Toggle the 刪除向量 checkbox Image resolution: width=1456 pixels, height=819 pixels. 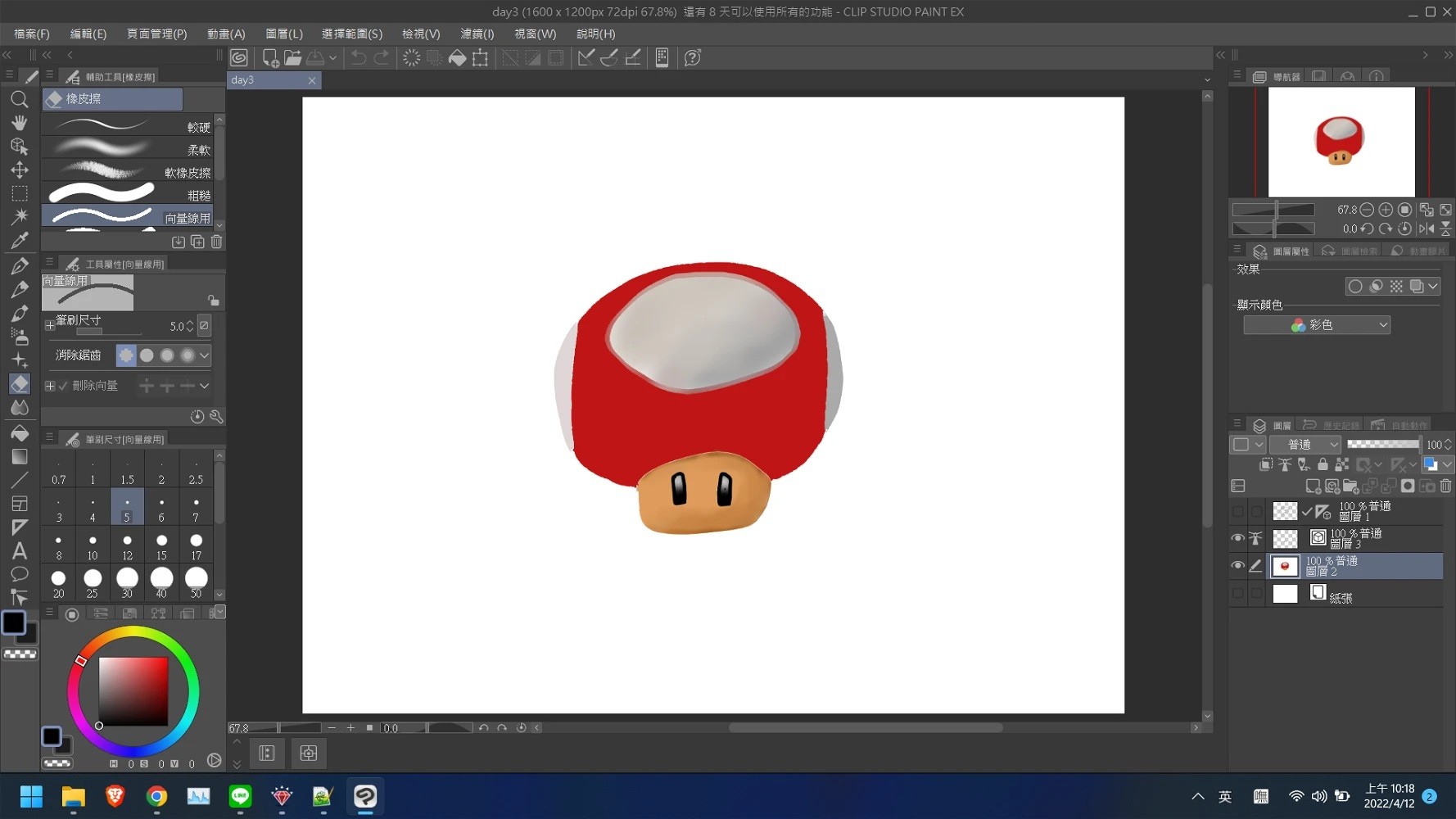(x=63, y=386)
